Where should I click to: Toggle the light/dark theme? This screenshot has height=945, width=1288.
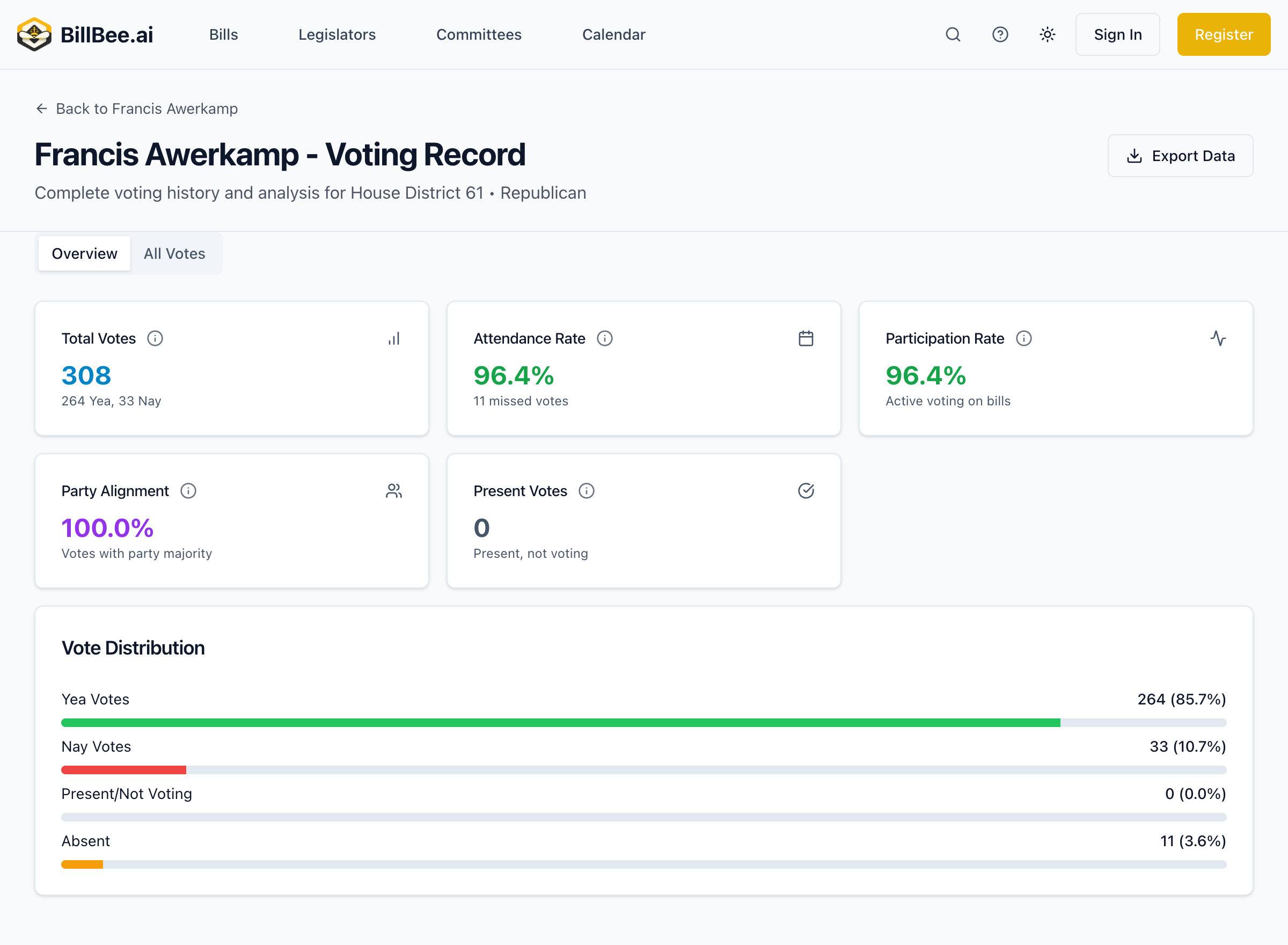(x=1046, y=34)
